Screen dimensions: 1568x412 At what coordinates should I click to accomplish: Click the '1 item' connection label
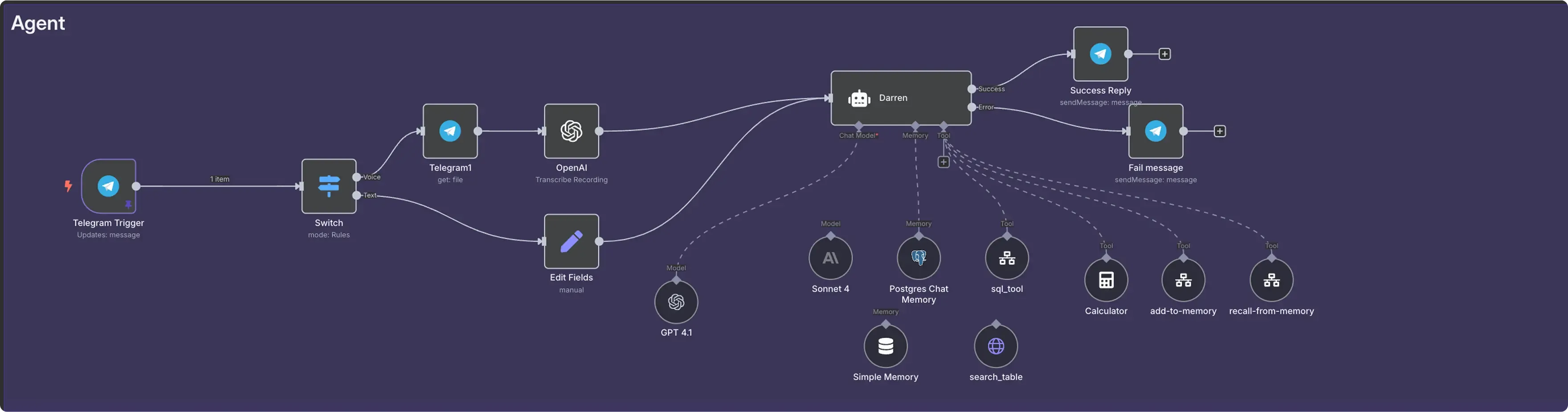tap(220, 179)
